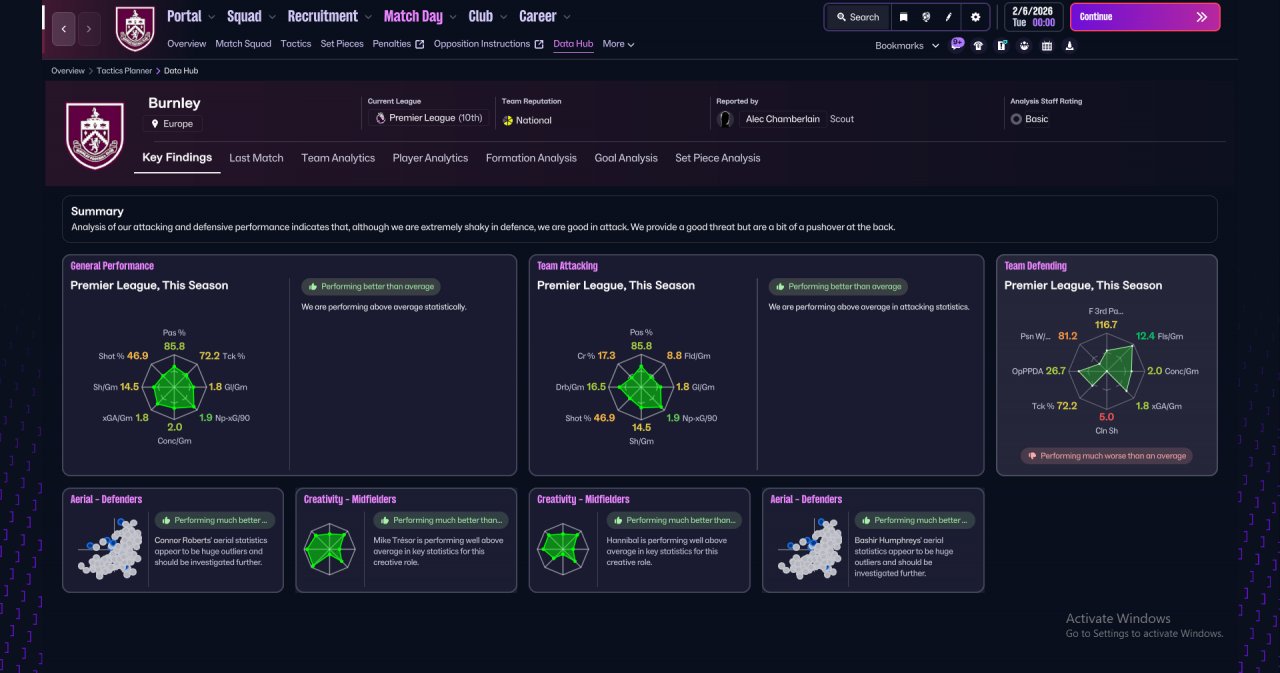Open Mike Trésor's Creativity - Midfielders card
Image resolution: width=1280 pixels, height=673 pixels.
pyautogui.click(x=406, y=541)
